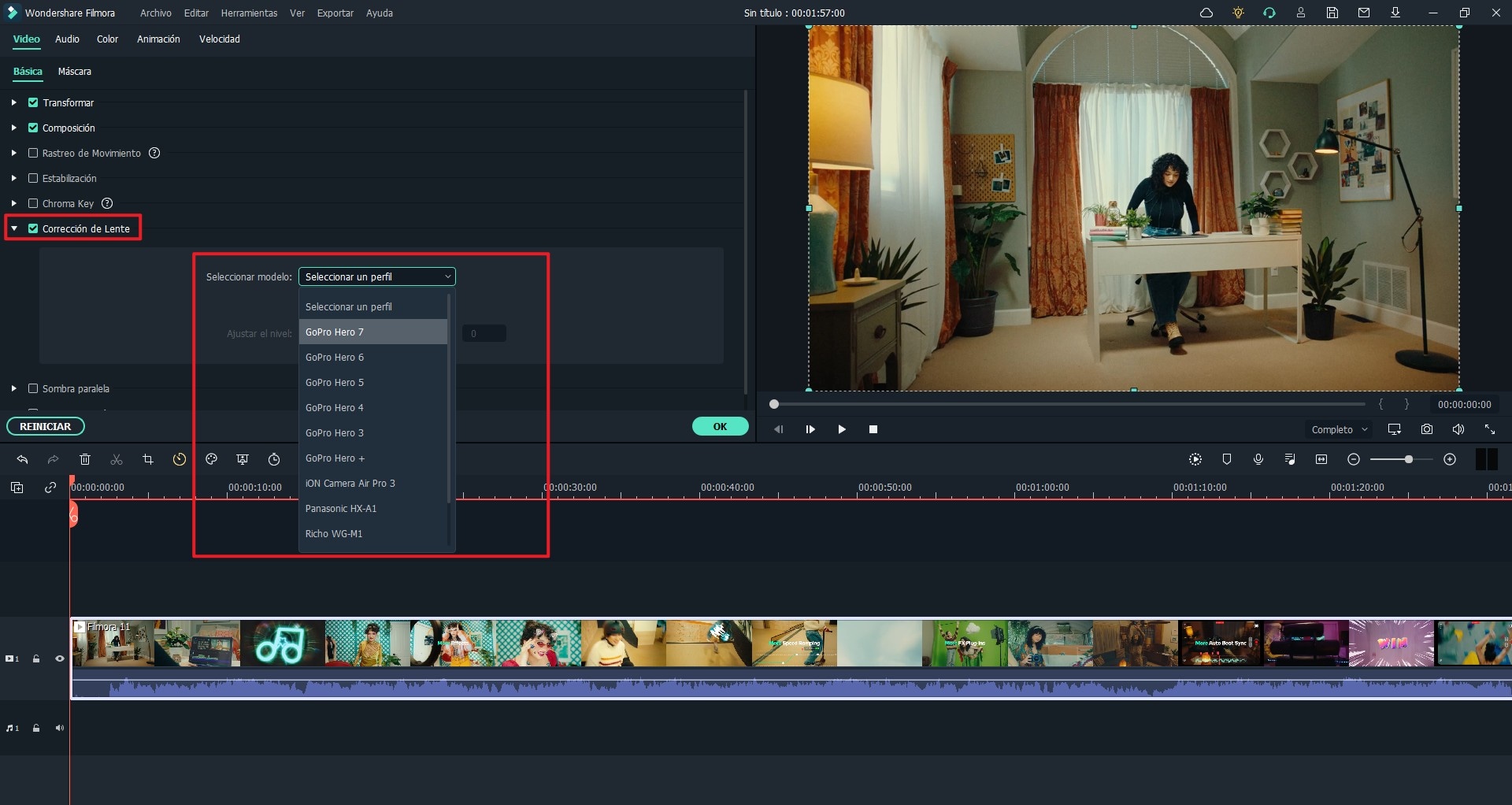Open the color palette icon
This screenshot has width=1512, height=805.
tap(211, 459)
